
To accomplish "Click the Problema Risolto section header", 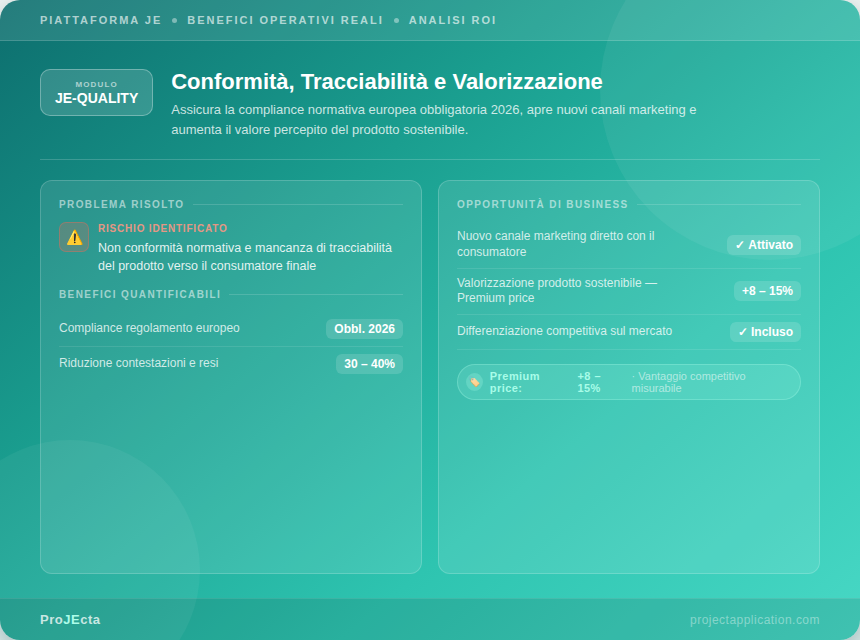I will (x=122, y=204).
